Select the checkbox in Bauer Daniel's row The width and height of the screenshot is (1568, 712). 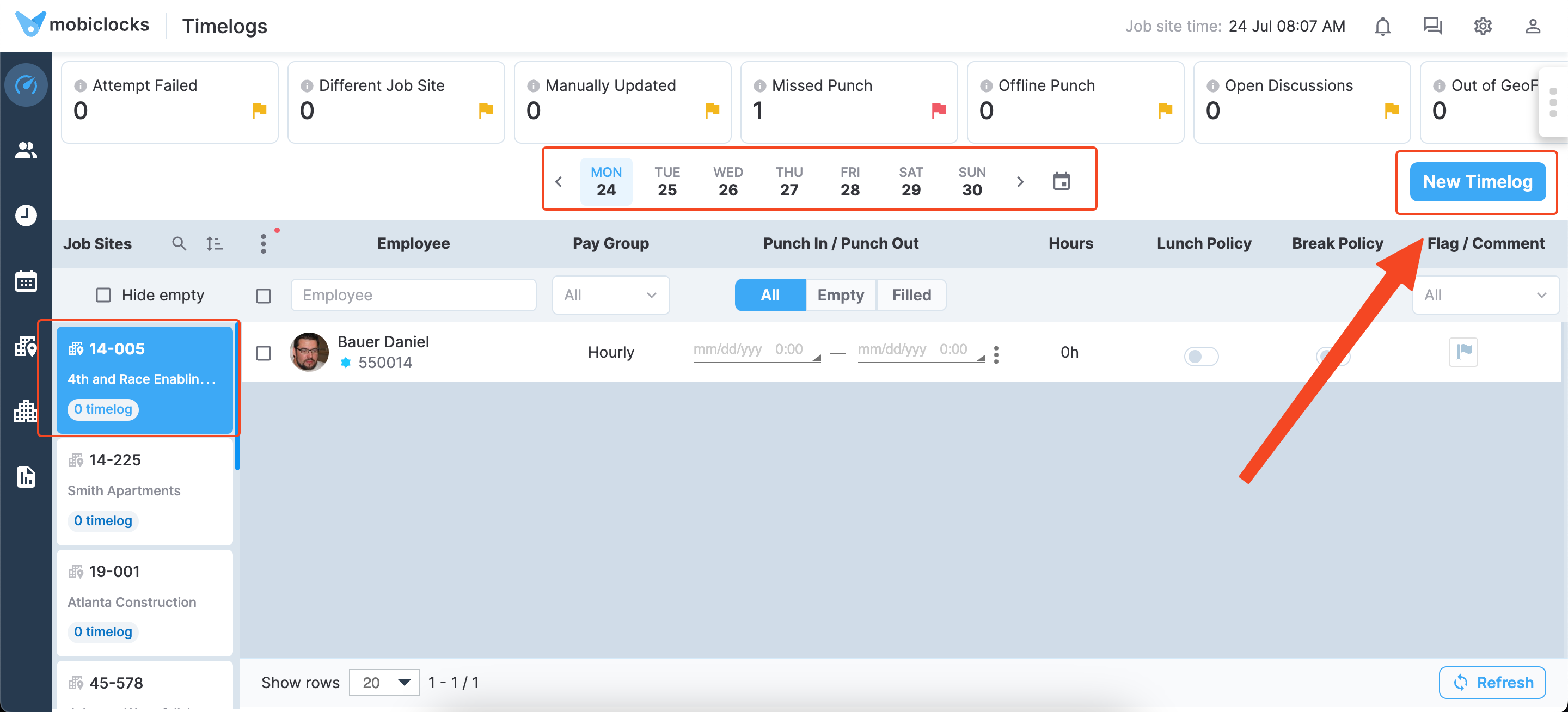(264, 353)
